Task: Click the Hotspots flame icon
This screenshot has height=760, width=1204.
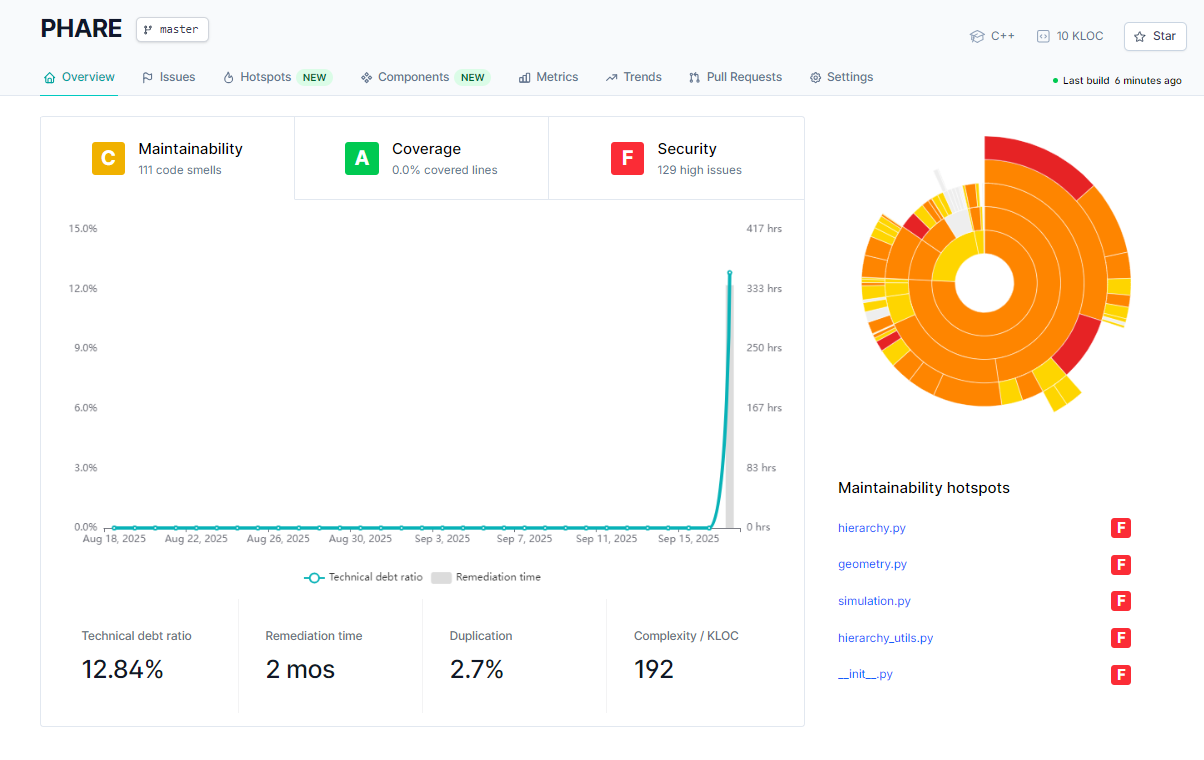Action: [x=228, y=77]
